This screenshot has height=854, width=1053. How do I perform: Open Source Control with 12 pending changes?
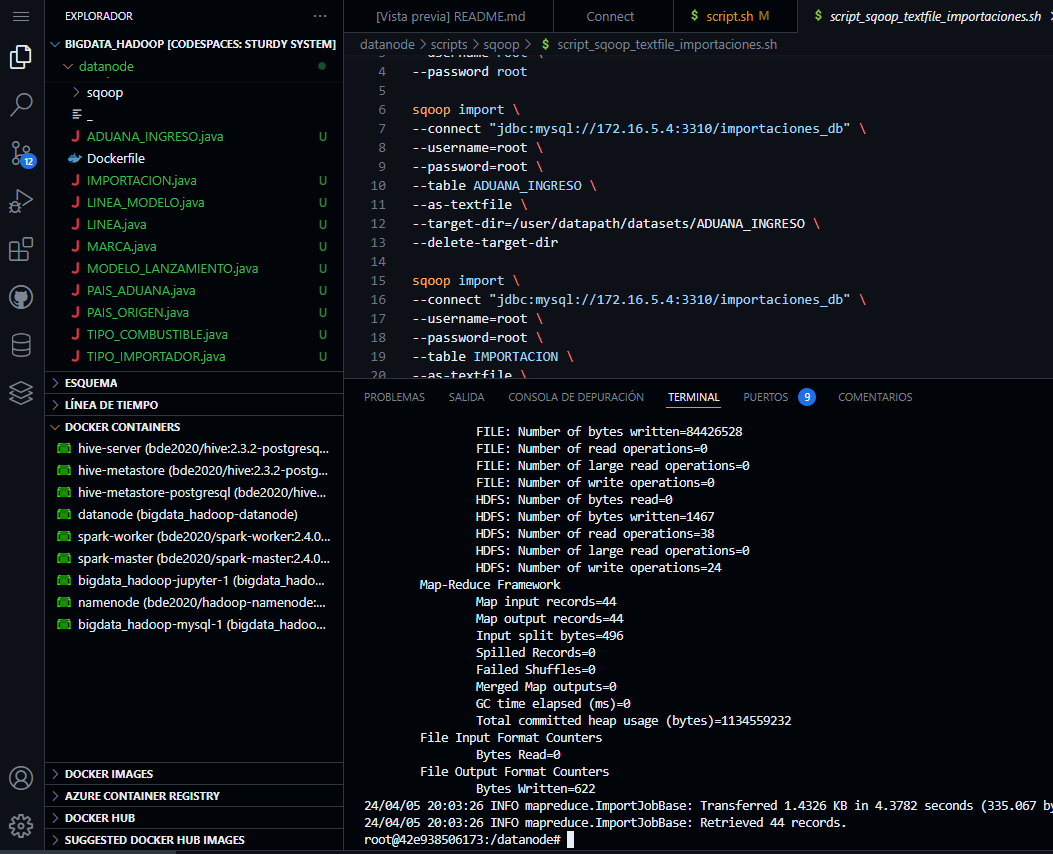tap(21, 153)
